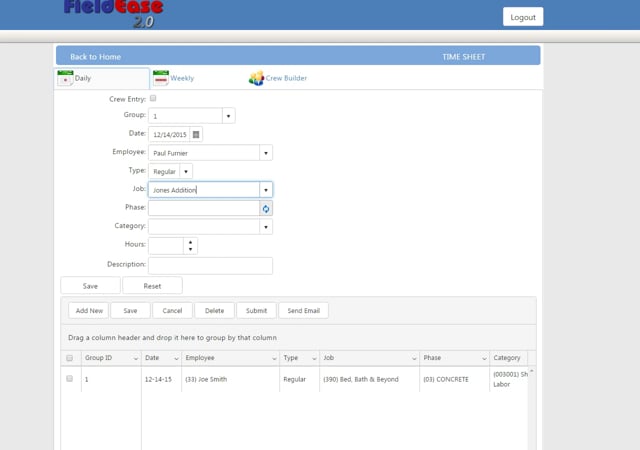Open the Type dropdown

tap(186, 172)
